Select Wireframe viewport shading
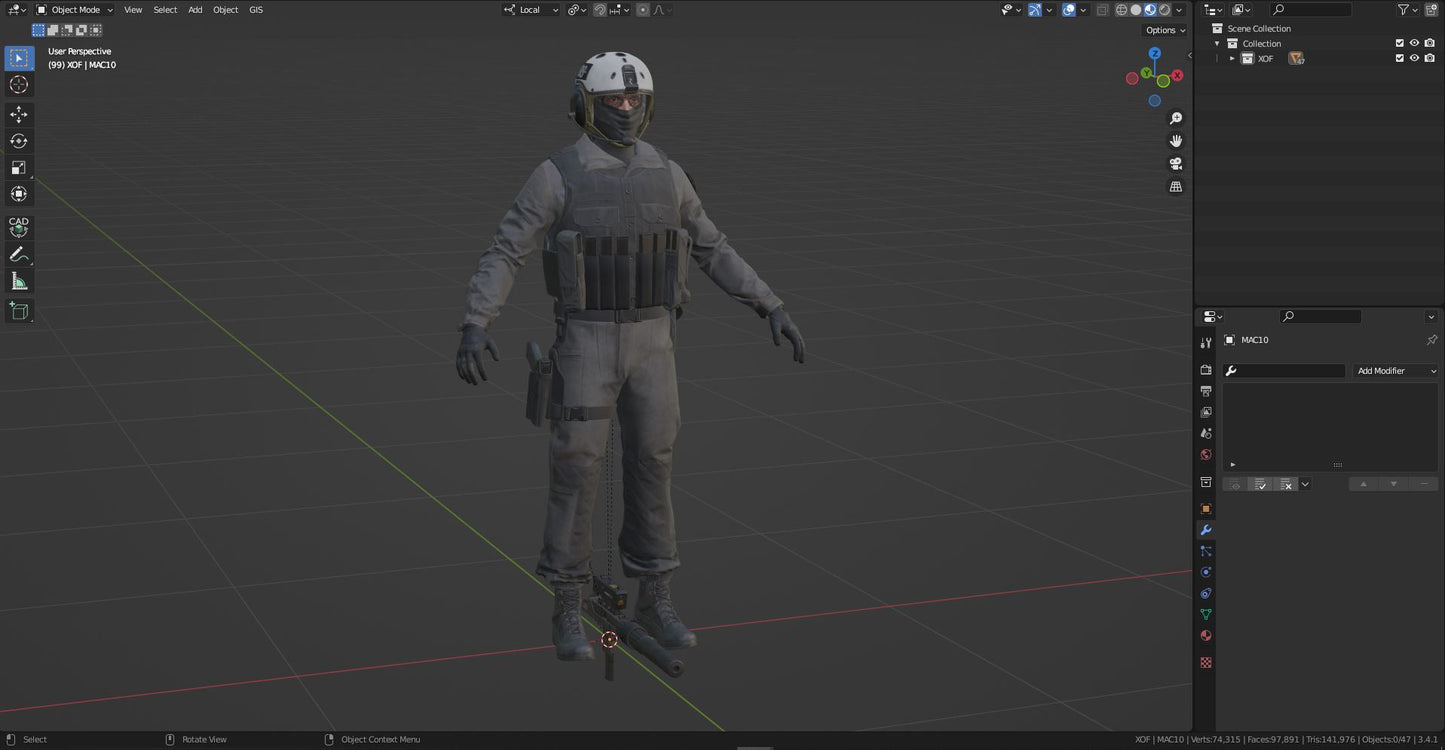This screenshot has width=1445, height=750. coord(1121,9)
